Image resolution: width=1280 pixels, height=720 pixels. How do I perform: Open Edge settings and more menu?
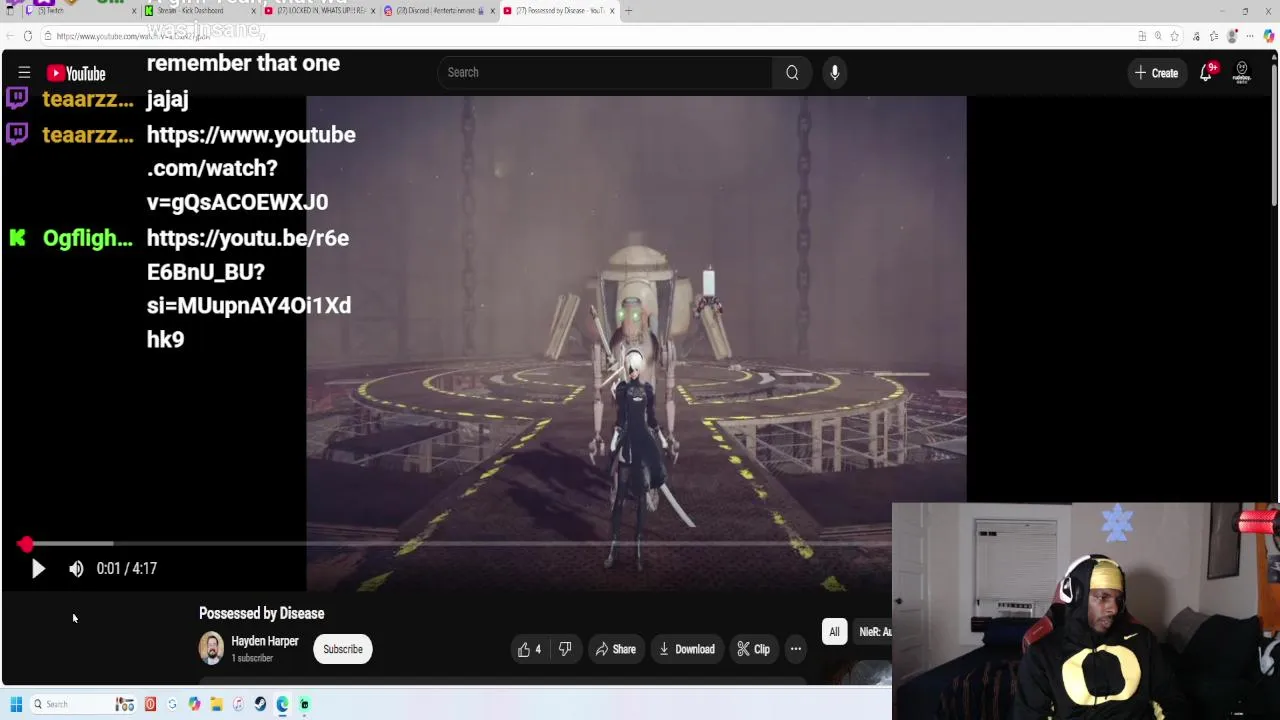pos(1250,36)
